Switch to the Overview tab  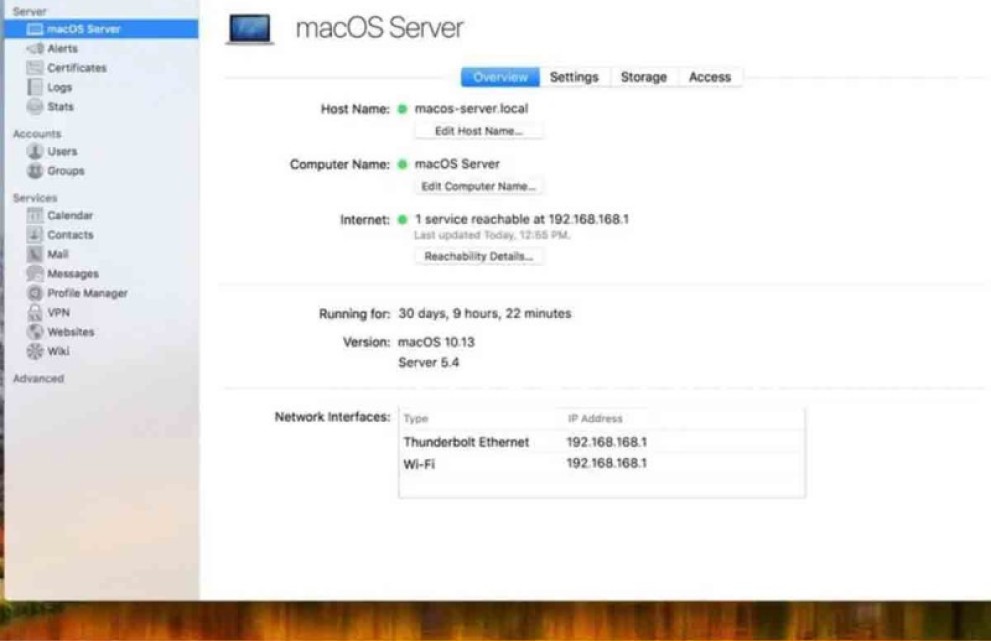pos(500,77)
